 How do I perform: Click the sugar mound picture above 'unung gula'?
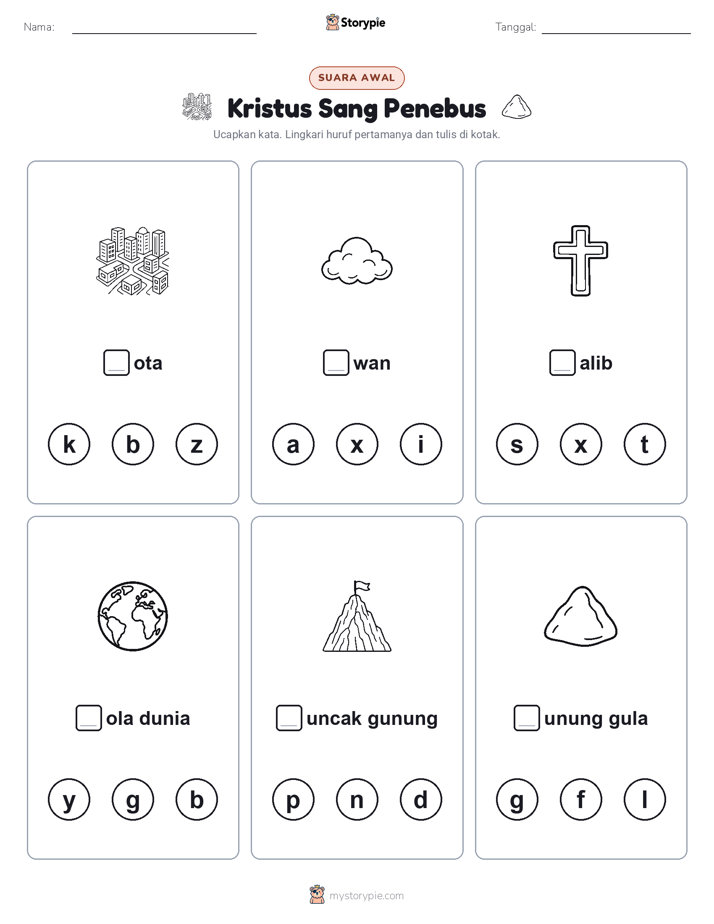[581, 615]
